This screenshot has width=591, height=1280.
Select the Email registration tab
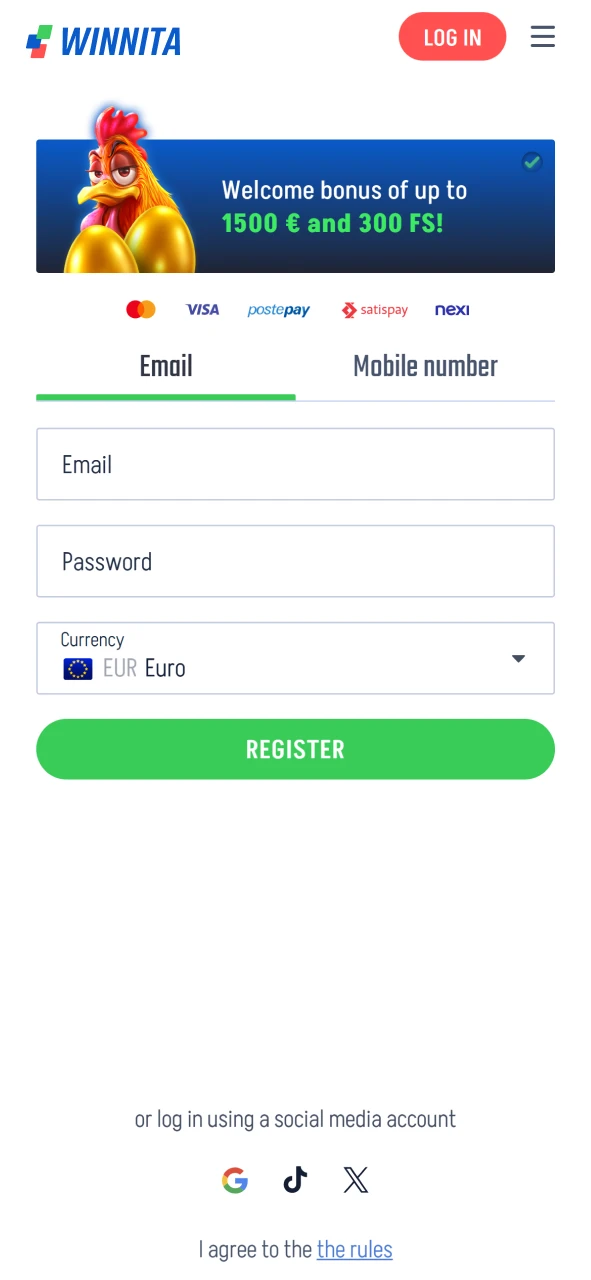(165, 366)
